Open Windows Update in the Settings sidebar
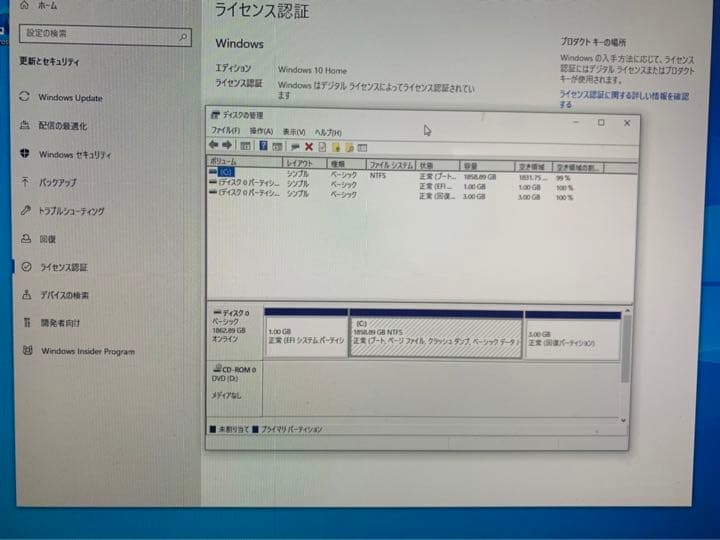Image resolution: width=720 pixels, height=540 pixels. click(61, 97)
